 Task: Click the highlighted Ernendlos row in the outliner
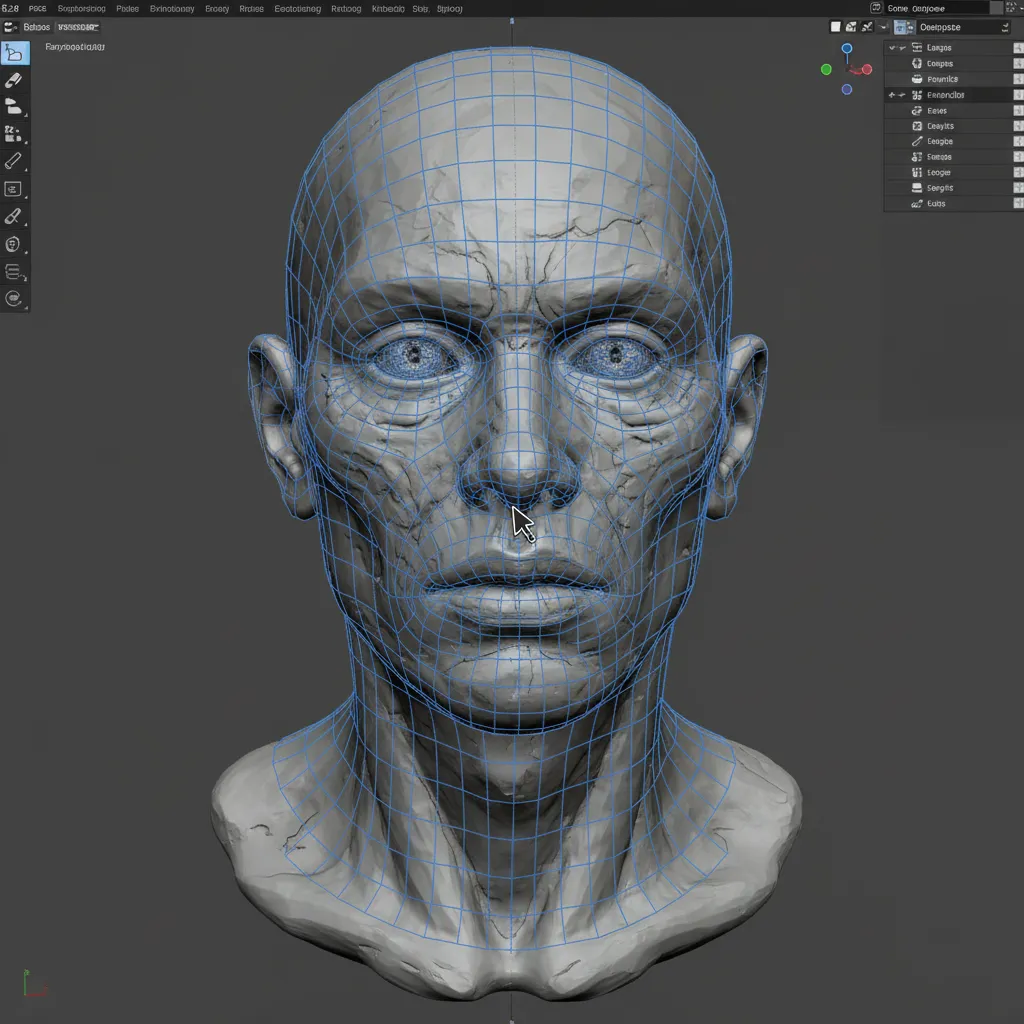tap(950, 94)
